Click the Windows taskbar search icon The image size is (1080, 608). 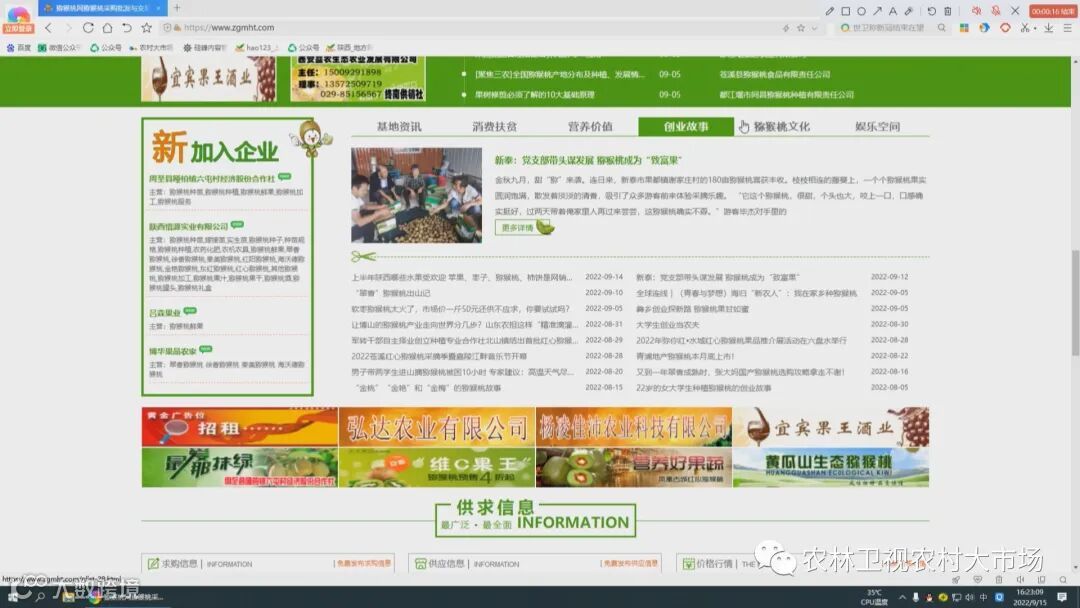coord(39,596)
